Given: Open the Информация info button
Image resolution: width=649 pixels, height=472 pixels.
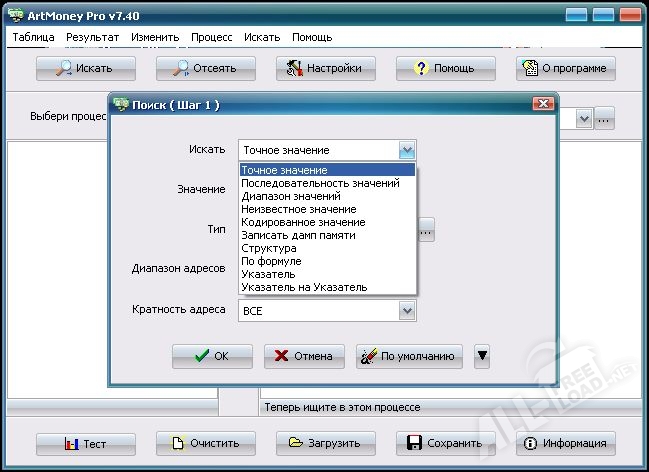Looking at the screenshot, I should coord(566,444).
